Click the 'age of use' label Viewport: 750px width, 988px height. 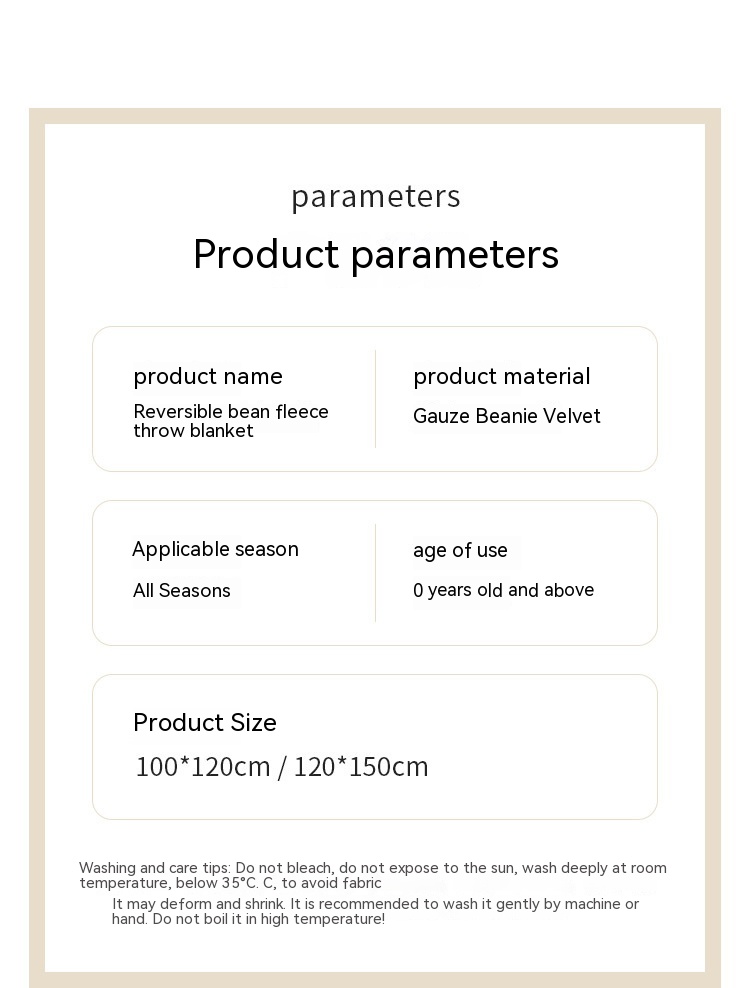tap(460, 551)
